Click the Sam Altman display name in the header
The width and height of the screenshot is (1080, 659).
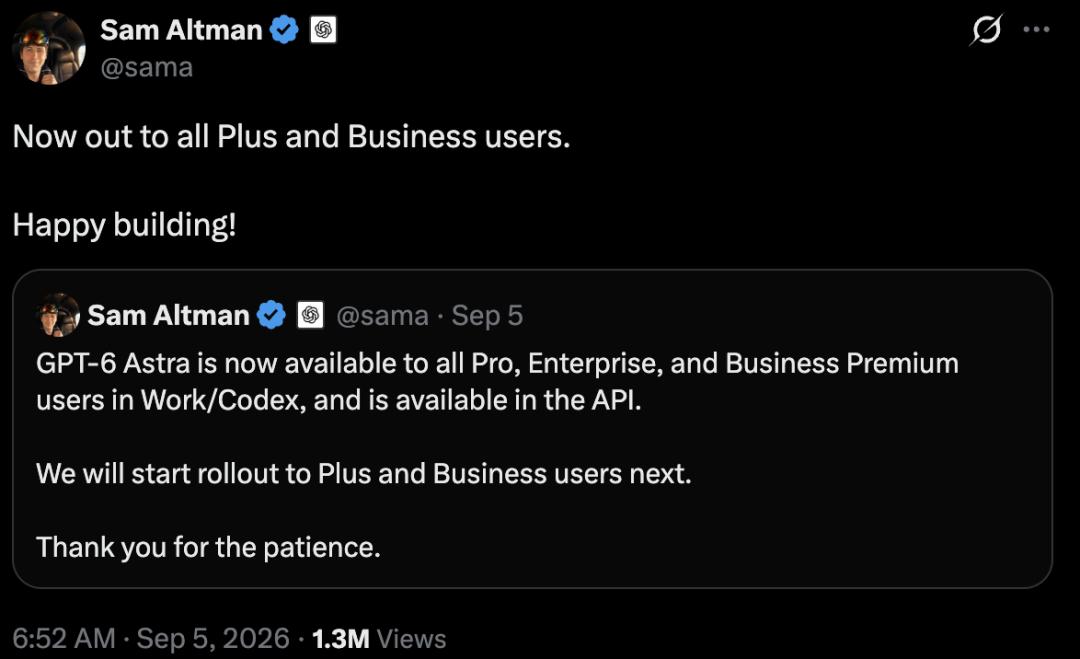click(181, 30)
